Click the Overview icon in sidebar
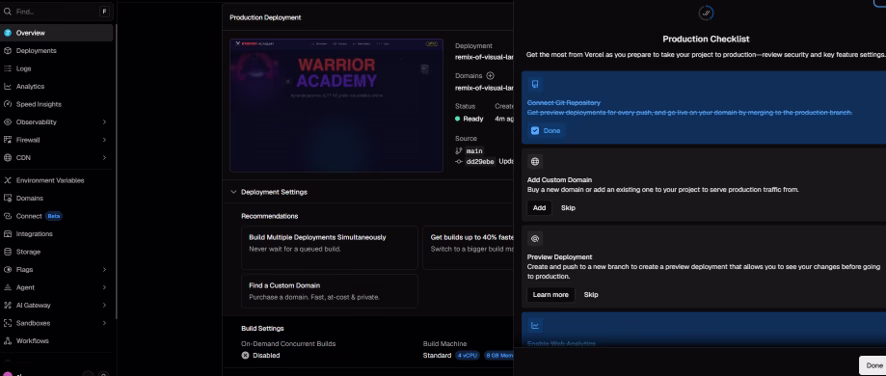This screenshot has width=886, height=376. pyautogui.click(x=7, y=33)
